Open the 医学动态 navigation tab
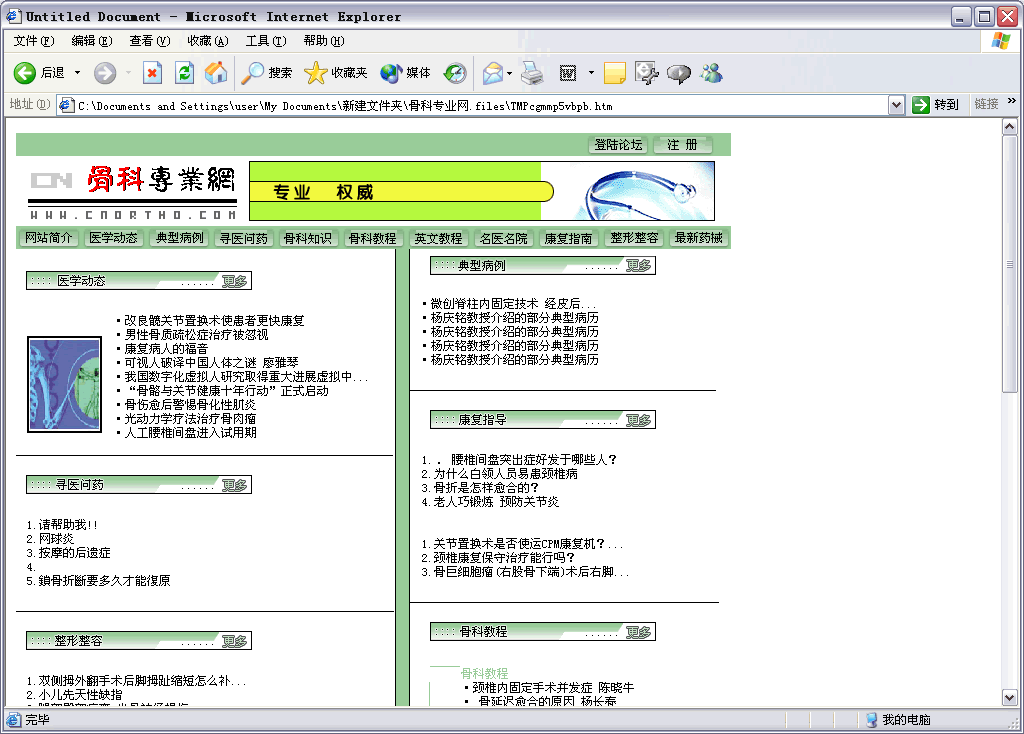 click(x=114, y=238)
